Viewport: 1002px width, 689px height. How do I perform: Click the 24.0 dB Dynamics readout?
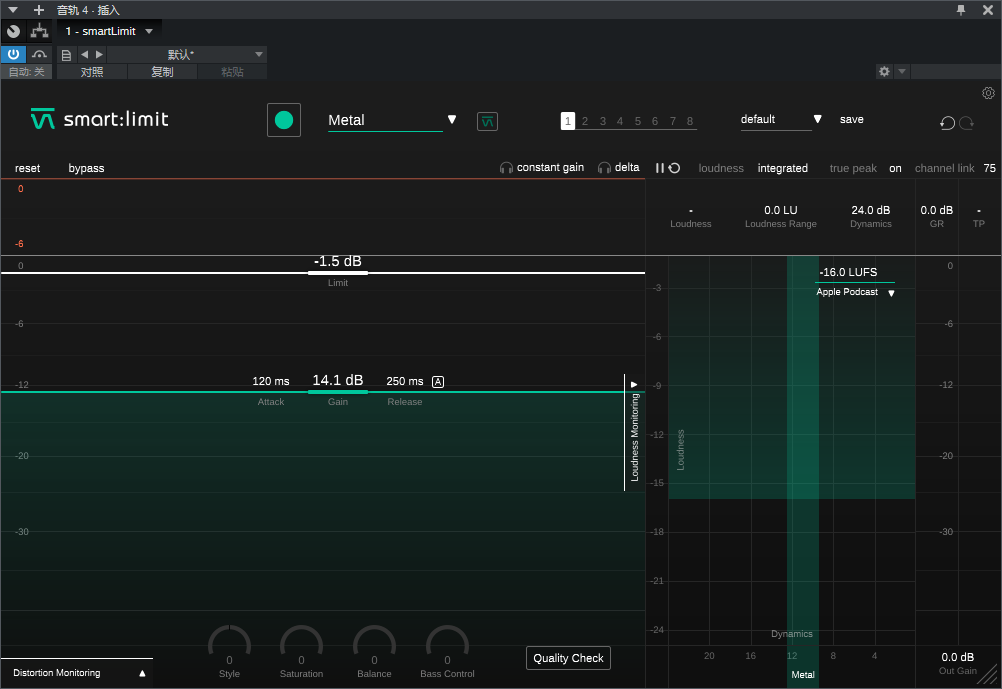(870, 210)
